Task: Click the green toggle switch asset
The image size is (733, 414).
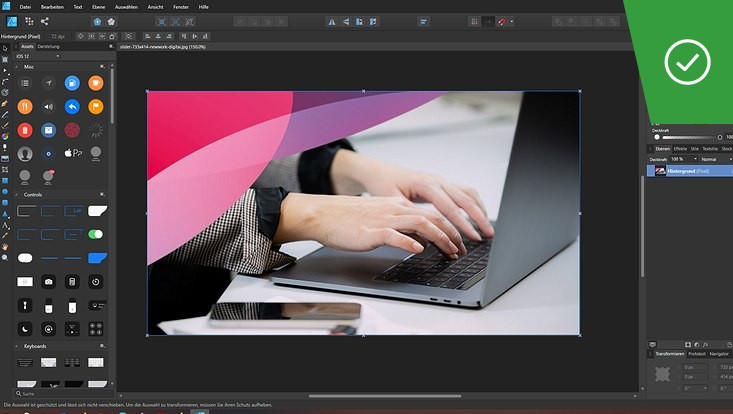Action: tap(96, 234)
